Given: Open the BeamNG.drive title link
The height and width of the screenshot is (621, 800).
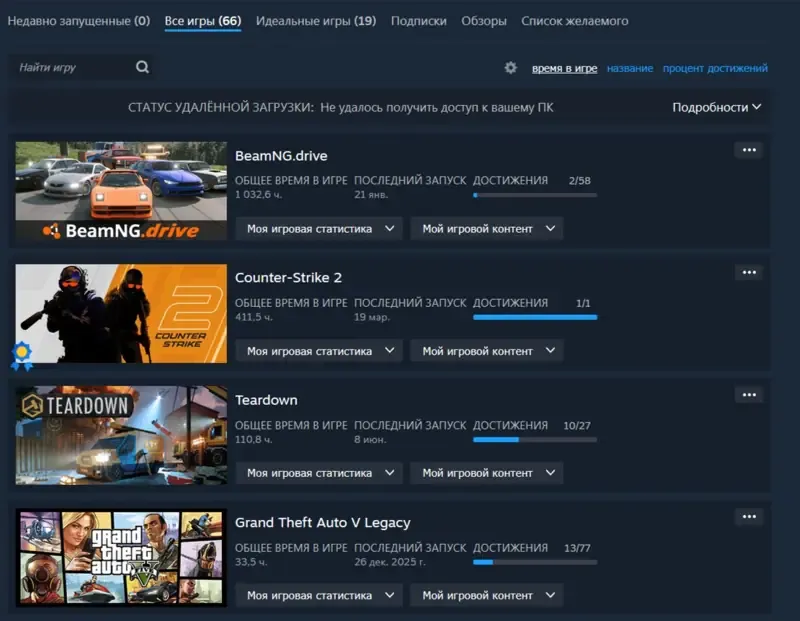Looking at the screenshot, I should click(x=281, y=156).
